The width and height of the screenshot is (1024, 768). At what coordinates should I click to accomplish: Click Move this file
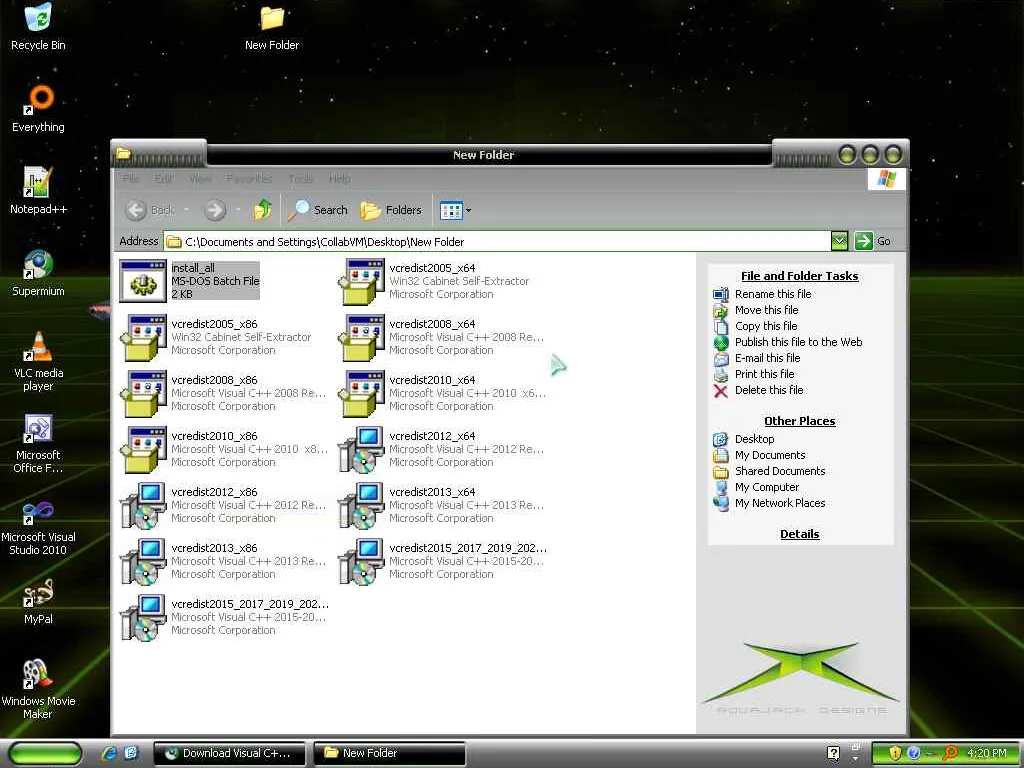pos(766,310)
